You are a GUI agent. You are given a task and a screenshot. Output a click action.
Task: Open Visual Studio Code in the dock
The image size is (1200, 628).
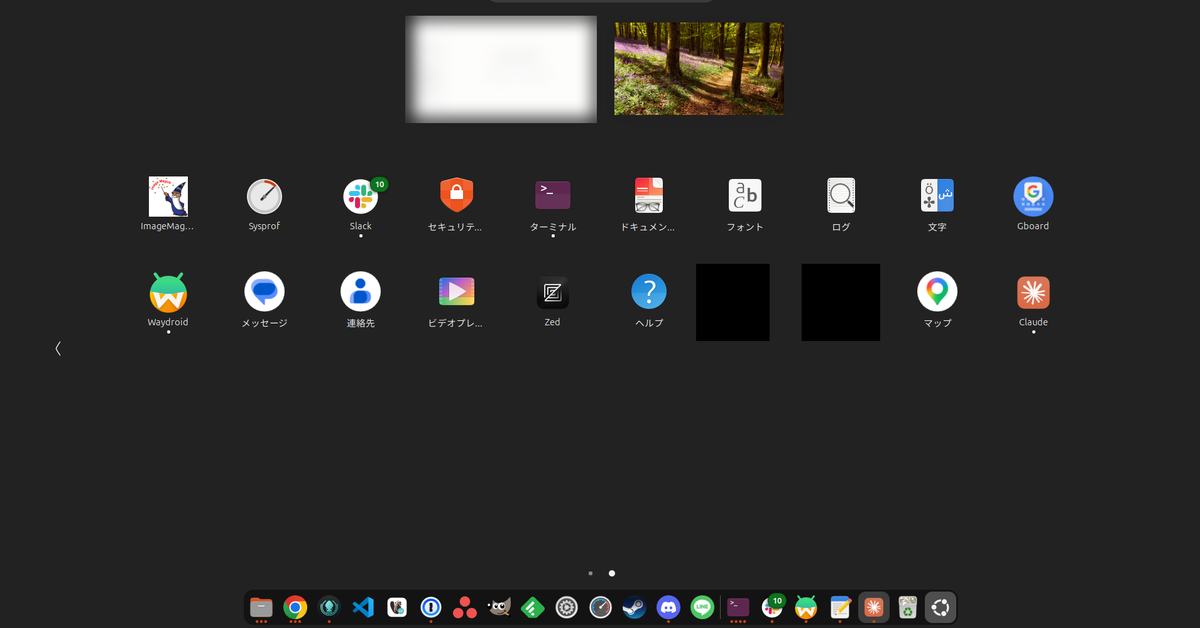363,607
